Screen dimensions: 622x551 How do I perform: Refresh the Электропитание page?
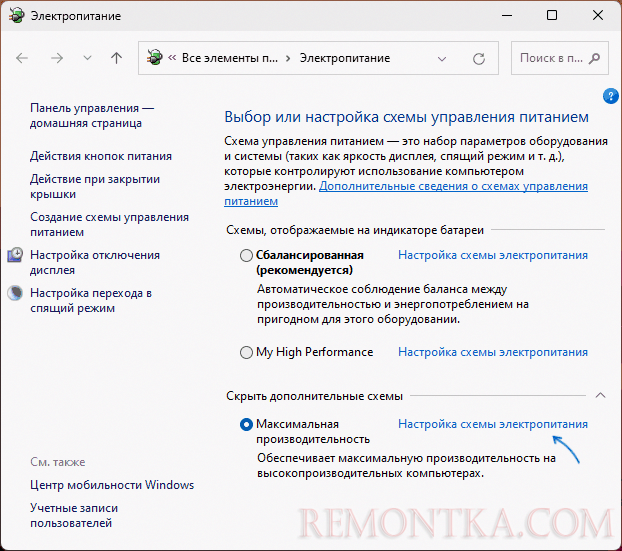(479, 59)
